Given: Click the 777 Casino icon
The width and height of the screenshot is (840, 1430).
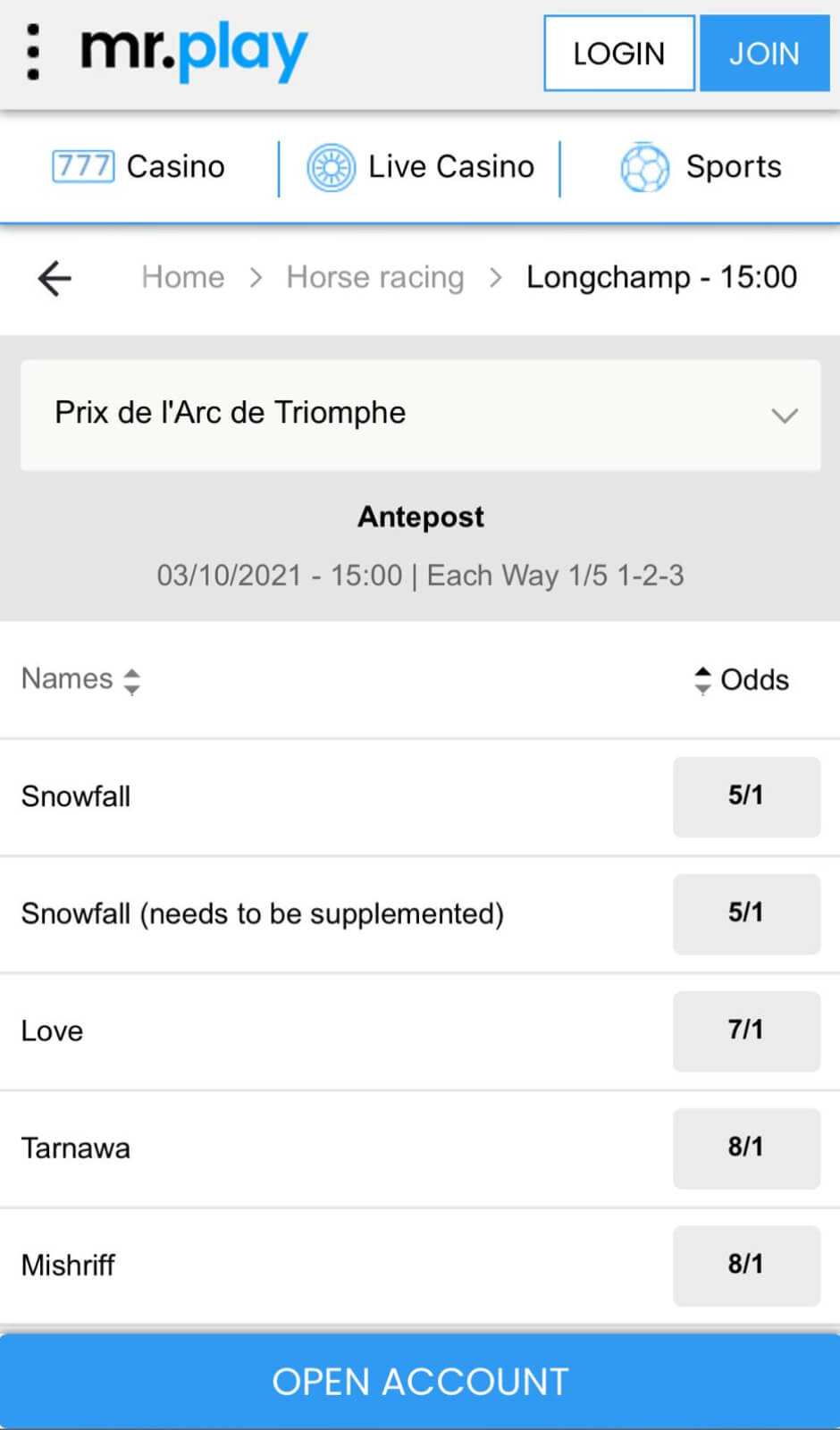Looking at the screenshot, I should point(83,167).
